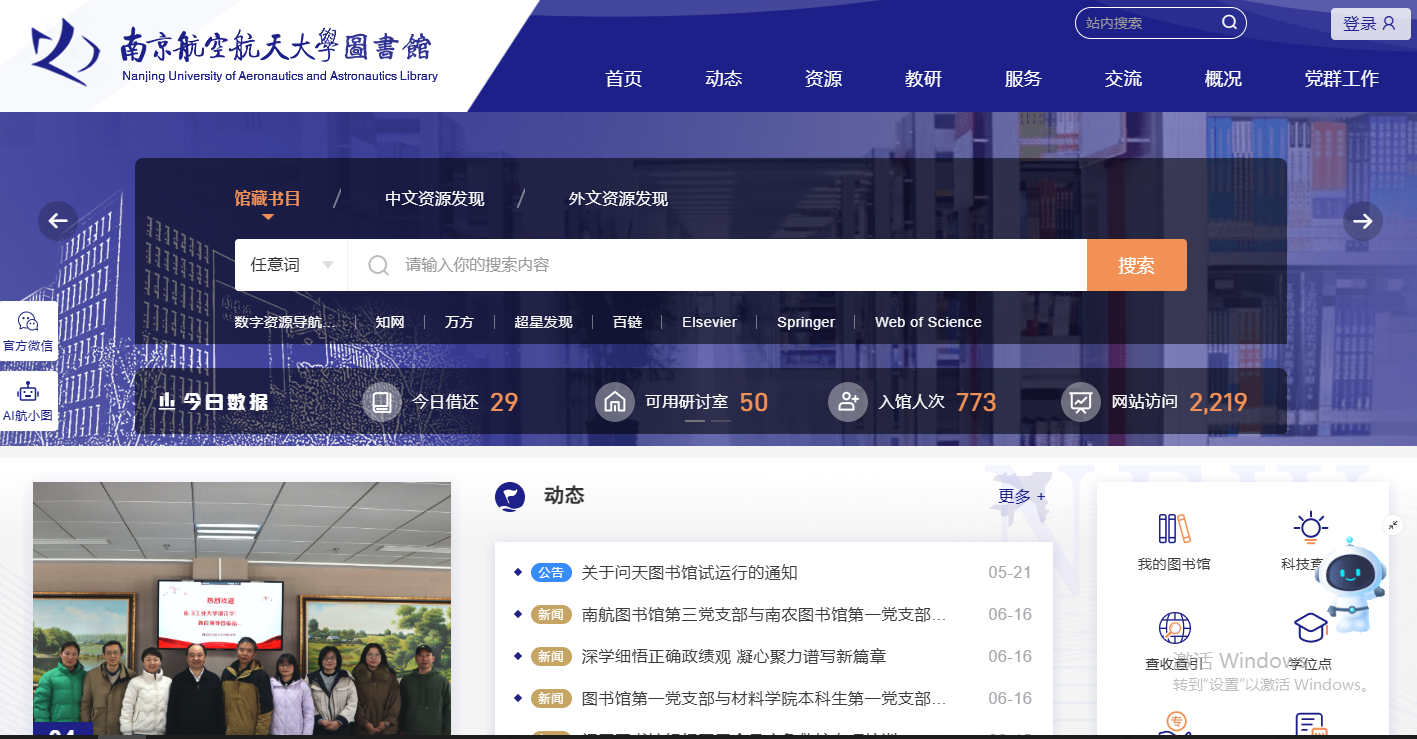Screen dimensions: 1417x739
Task: Click the 可用研讨室 house icon
Action: click(x=614, y=402)
